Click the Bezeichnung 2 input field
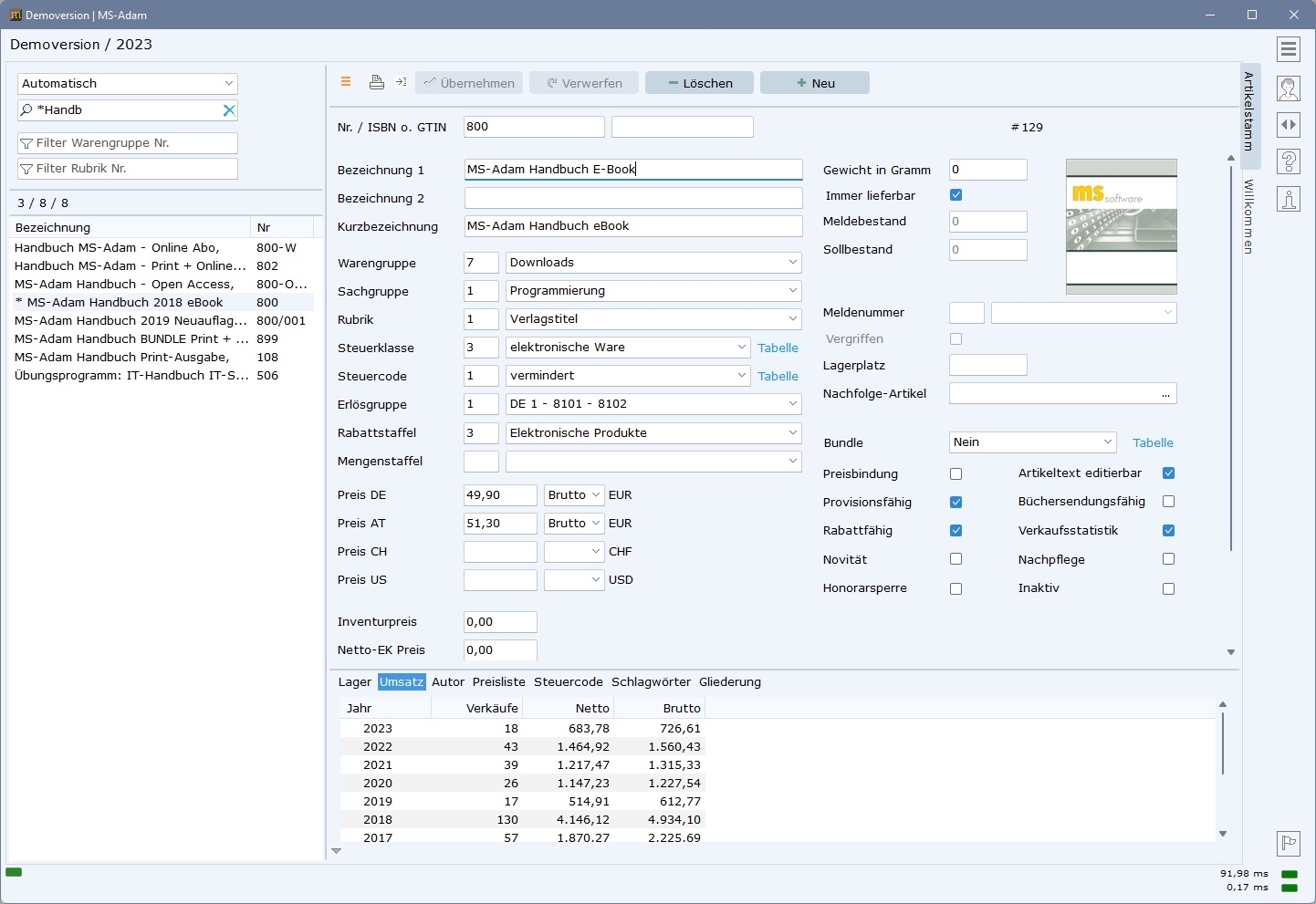1316x904 pixels. pos(632,198)
